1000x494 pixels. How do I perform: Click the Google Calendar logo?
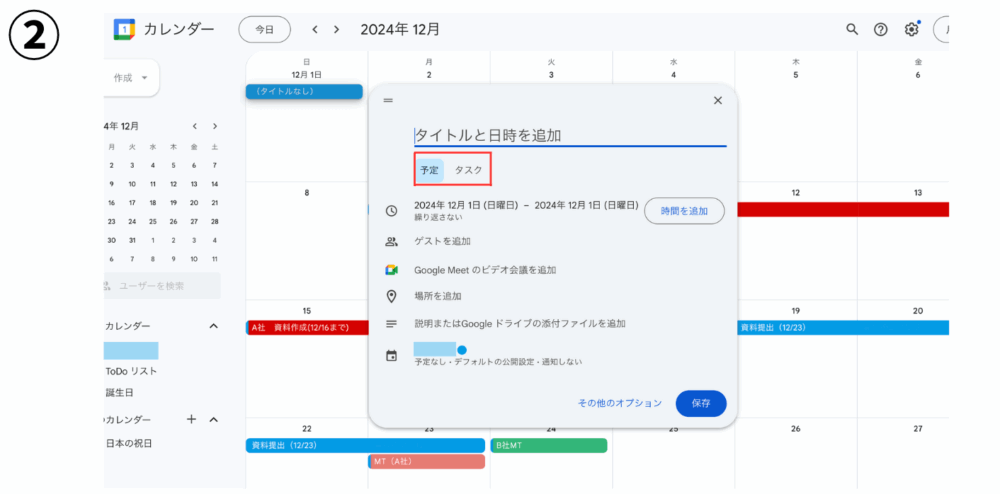click(124, 29)
